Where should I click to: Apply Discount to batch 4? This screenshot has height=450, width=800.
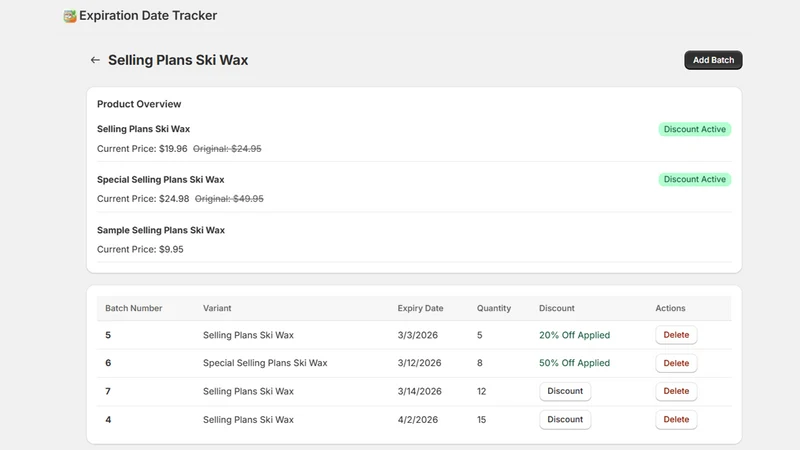pyautogui.click(x=565, y=419)
